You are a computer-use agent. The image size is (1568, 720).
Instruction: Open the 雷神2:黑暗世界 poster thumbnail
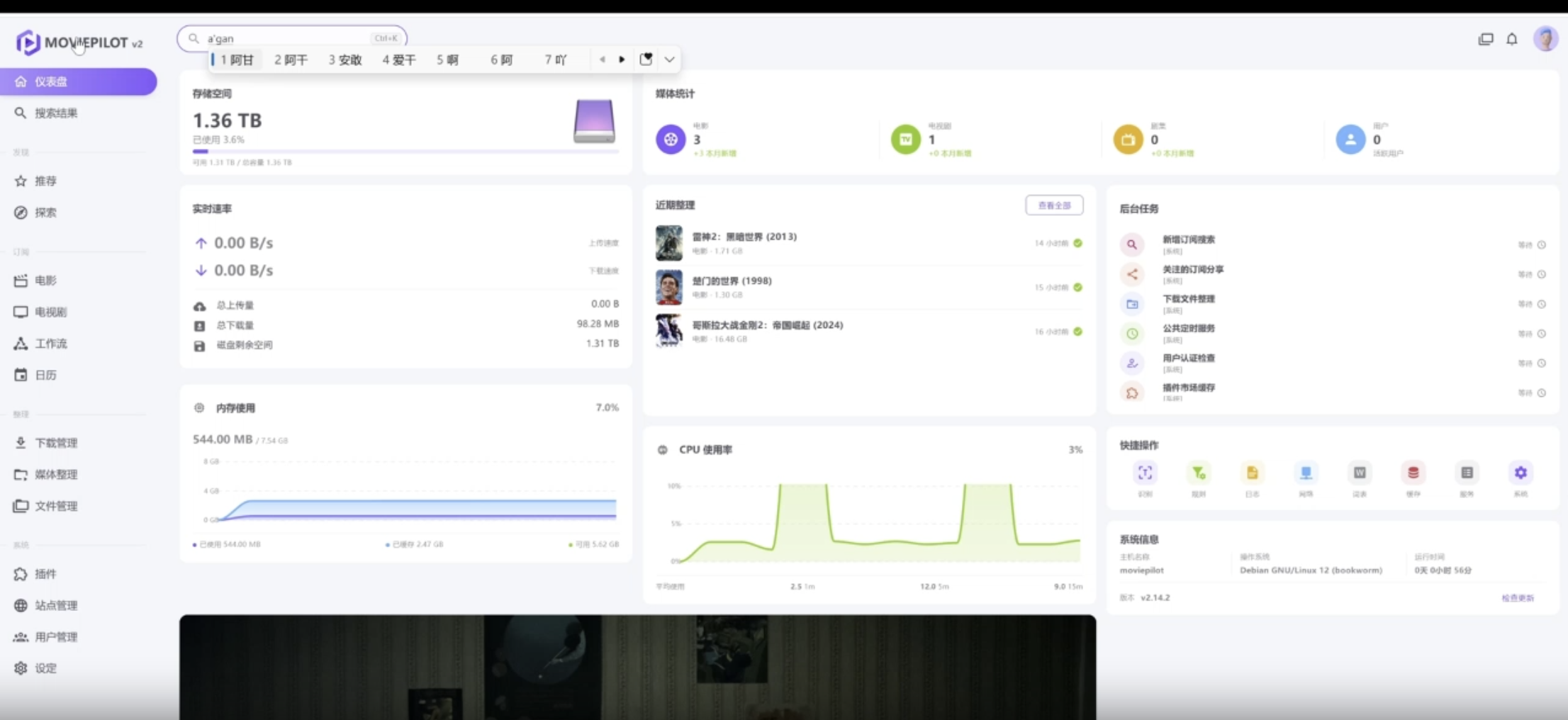pos(669,243)
